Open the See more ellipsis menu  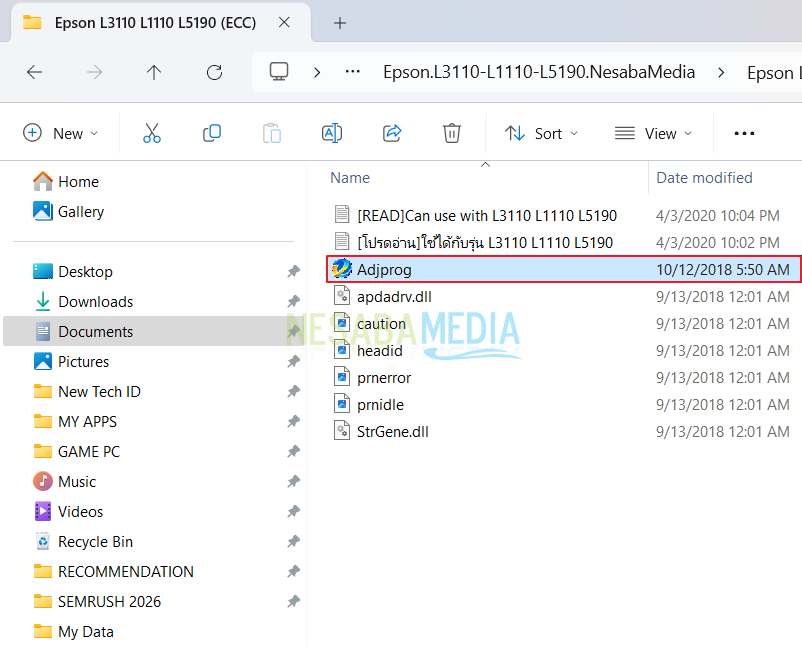point(744,133)
